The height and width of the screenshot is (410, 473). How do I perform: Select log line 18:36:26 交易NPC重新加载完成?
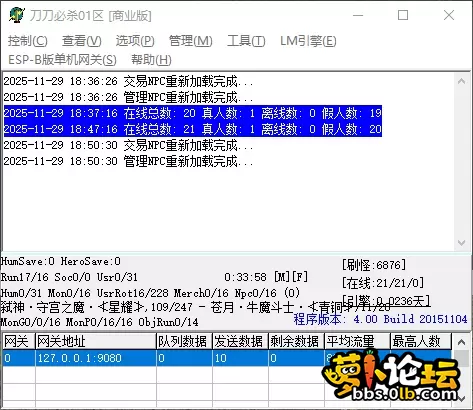[128, 81]
